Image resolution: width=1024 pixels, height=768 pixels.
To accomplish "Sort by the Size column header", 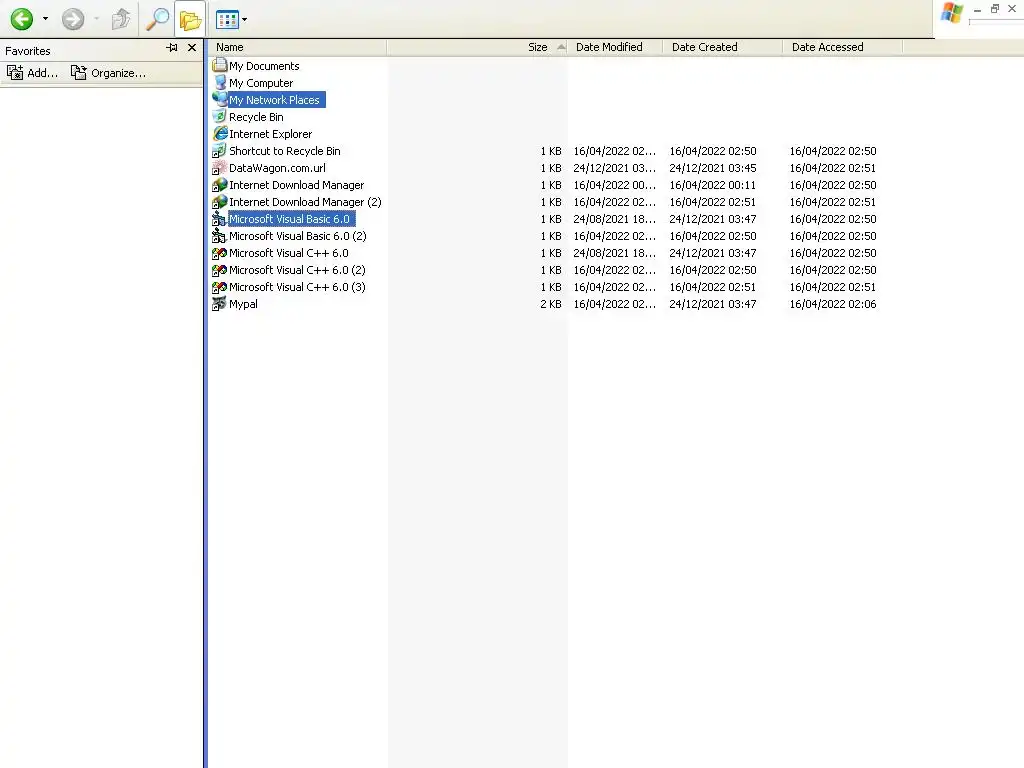I will point(477,47).
